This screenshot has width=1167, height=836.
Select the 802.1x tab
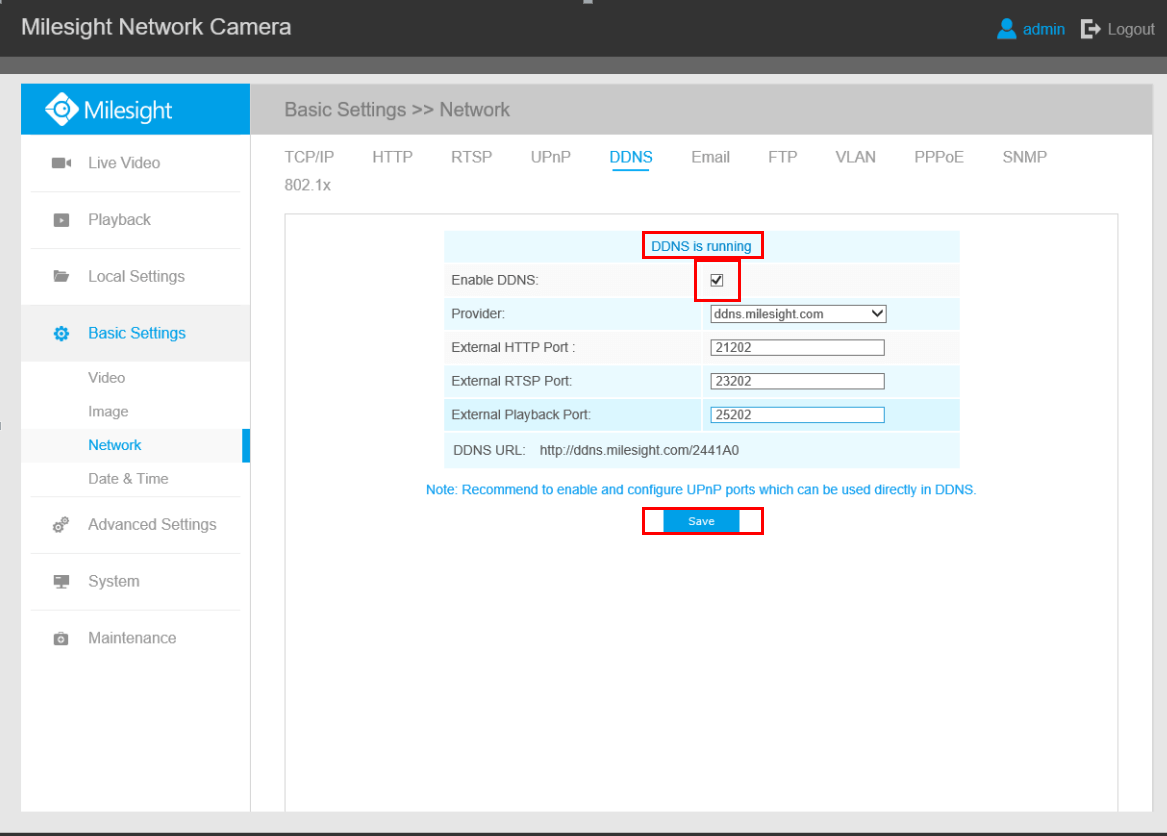coord(307,186)
